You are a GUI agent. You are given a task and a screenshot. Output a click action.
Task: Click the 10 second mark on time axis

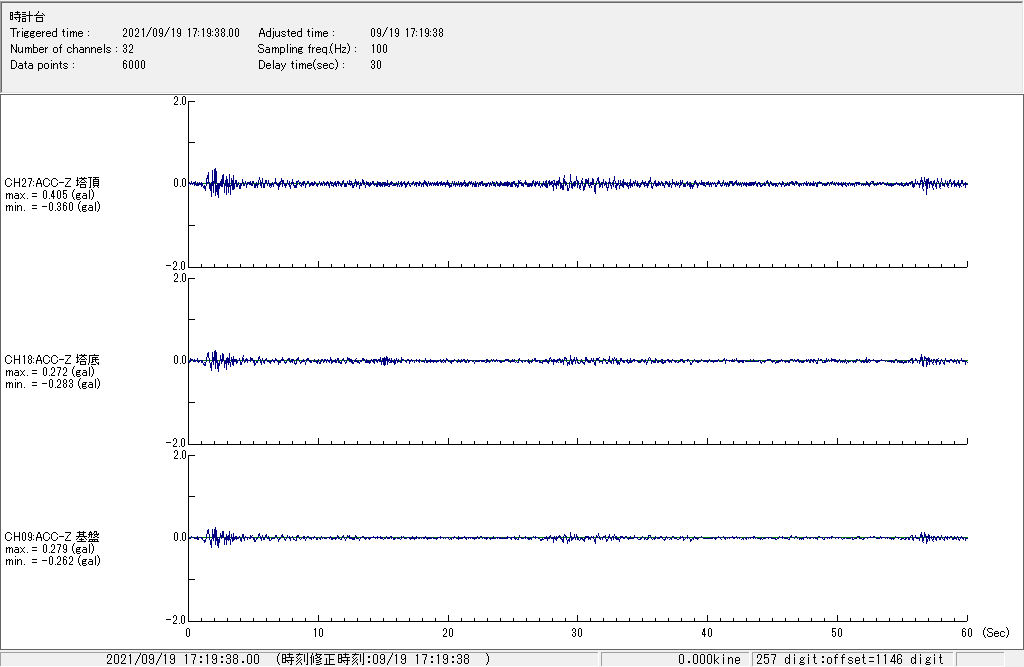tap(318, 634)
